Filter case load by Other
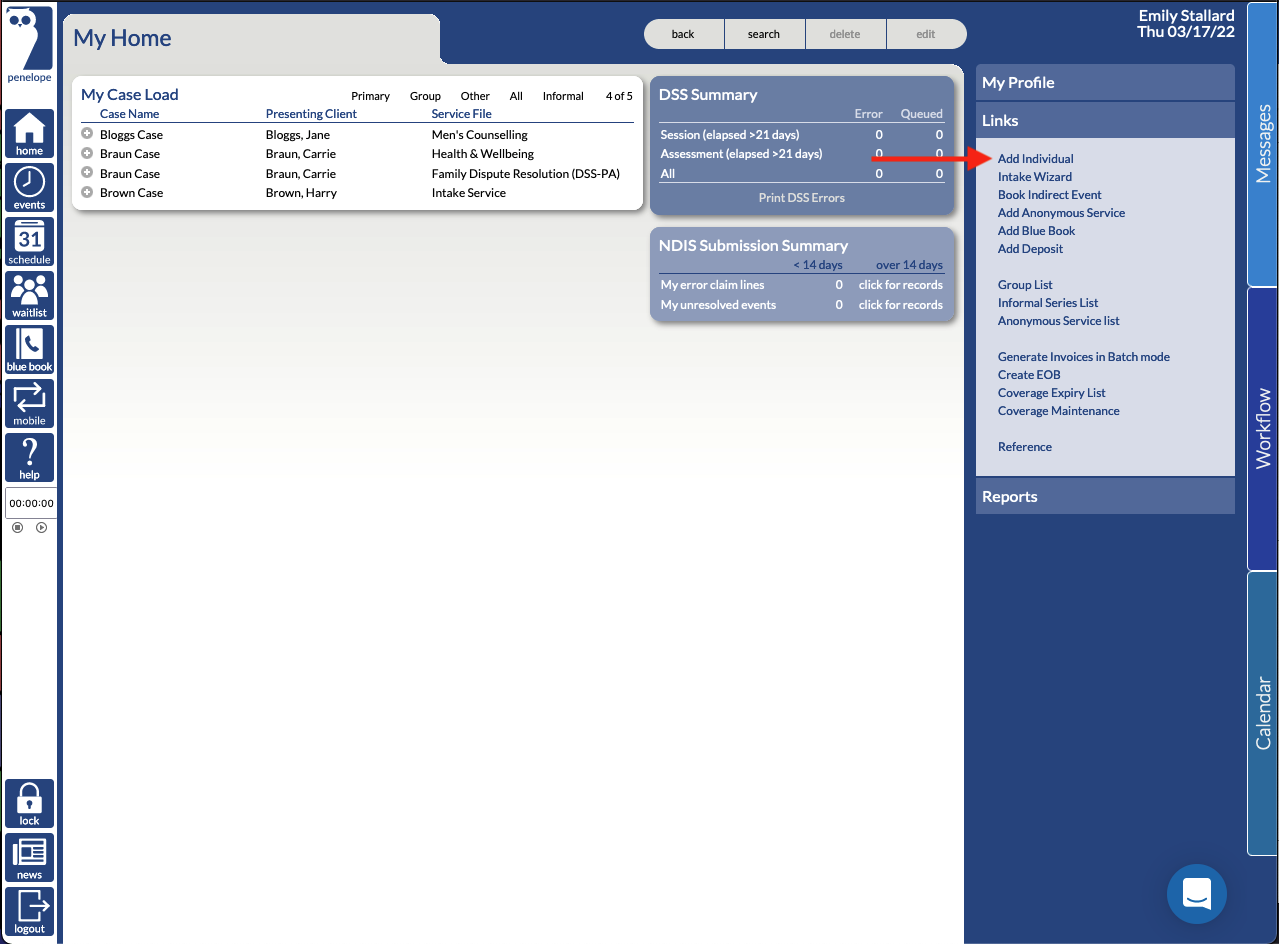1279x944 pixels. (x=475, y=96)
